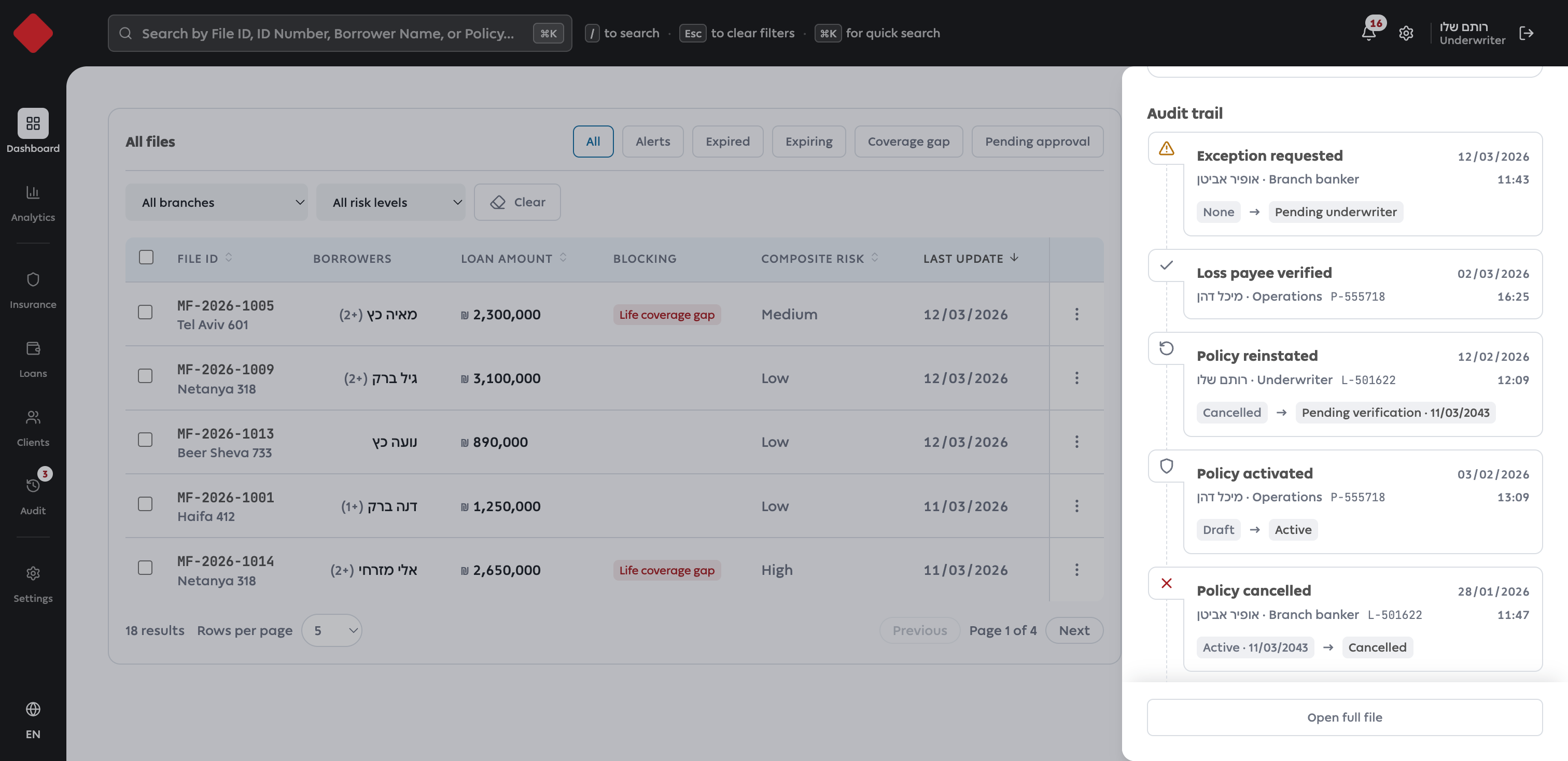The image size is (1568, 761).
Task: Sort the table by Composite Risk
Action: (820, 259)
